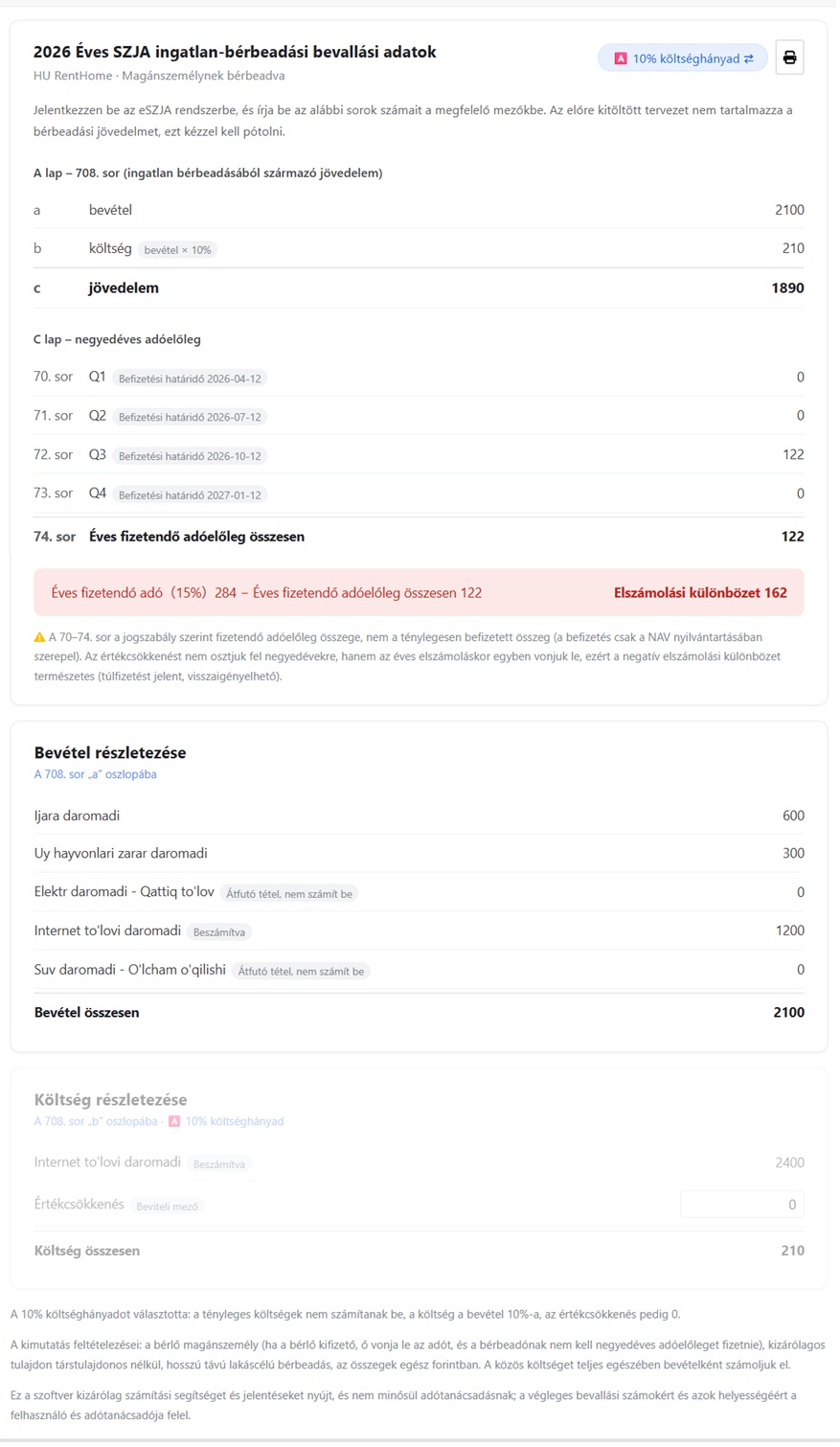Click the red A badge under Költség részletezése

click(174, 1121)
